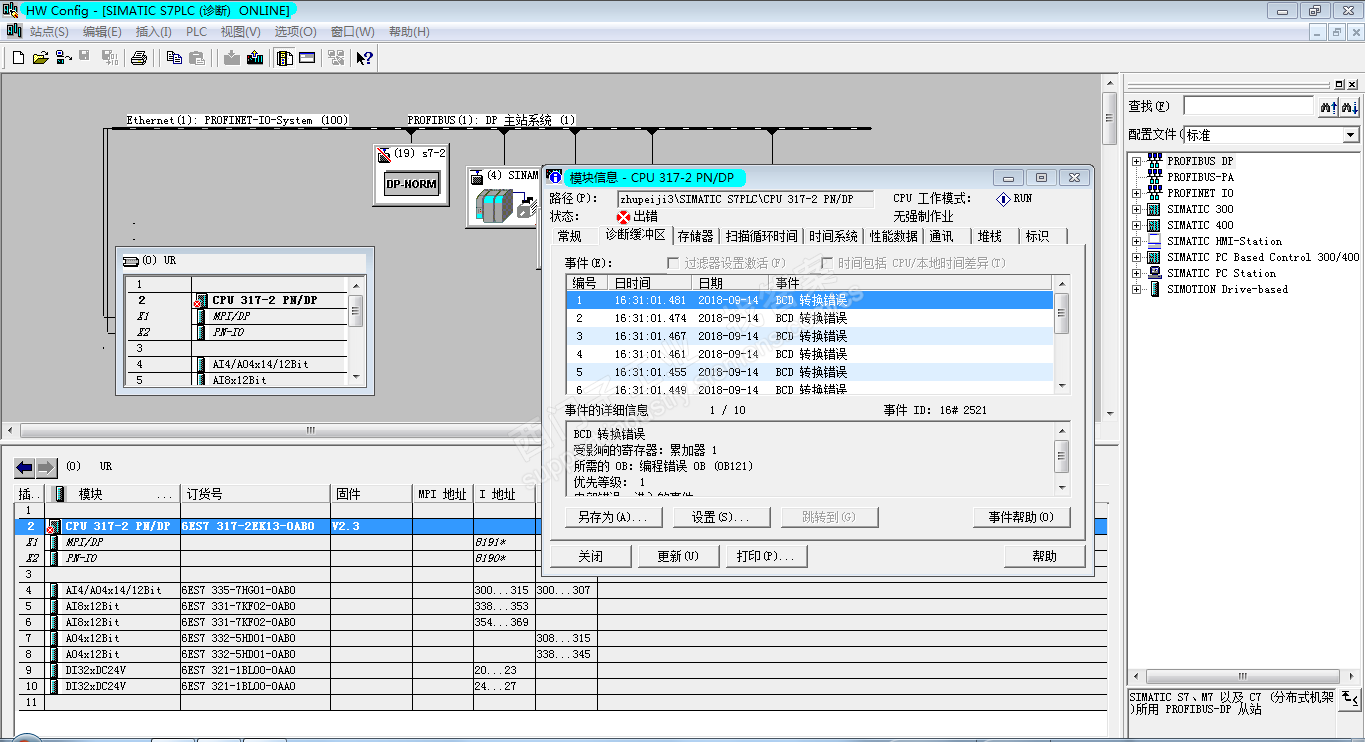The width and height of the screenshot is (1365, 742).
Task: Click the Configure Network toolbar icon
Action: click(x=336, y=58)
